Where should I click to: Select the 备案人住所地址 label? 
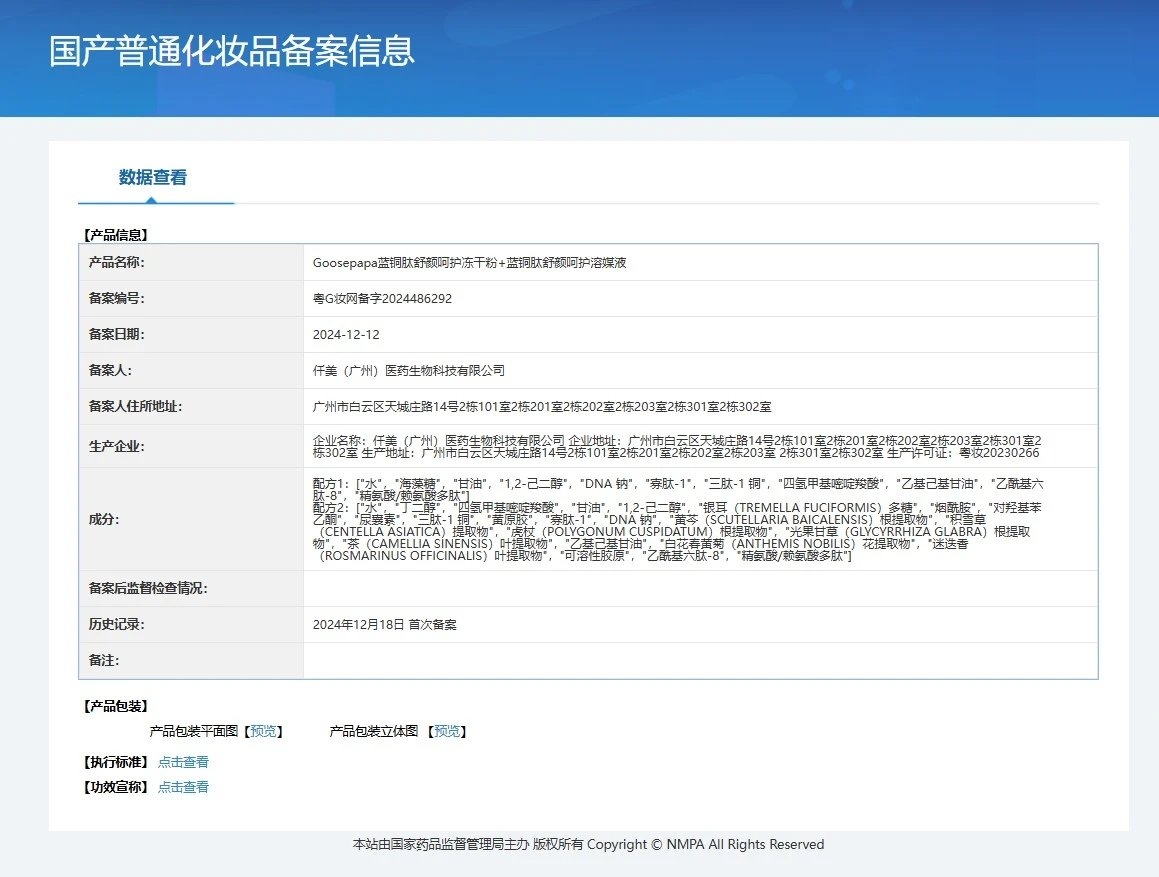[135, 406]
